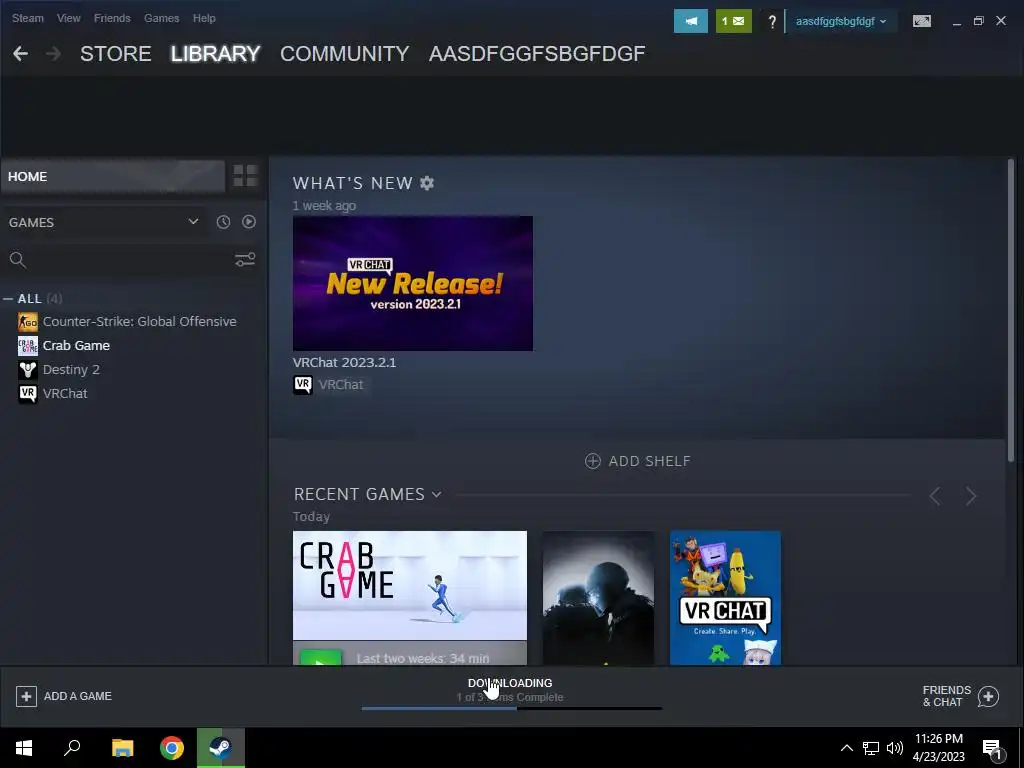The image size is (1024, 768).
Task: Click the library vertical scrollbar
Action: pos(1011,311)
